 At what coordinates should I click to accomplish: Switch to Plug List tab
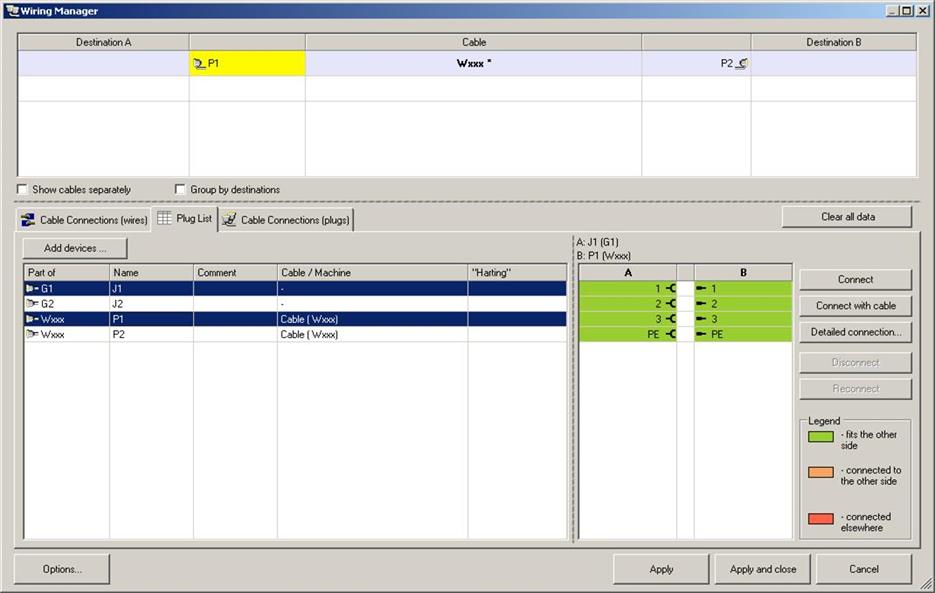(185, 218)
